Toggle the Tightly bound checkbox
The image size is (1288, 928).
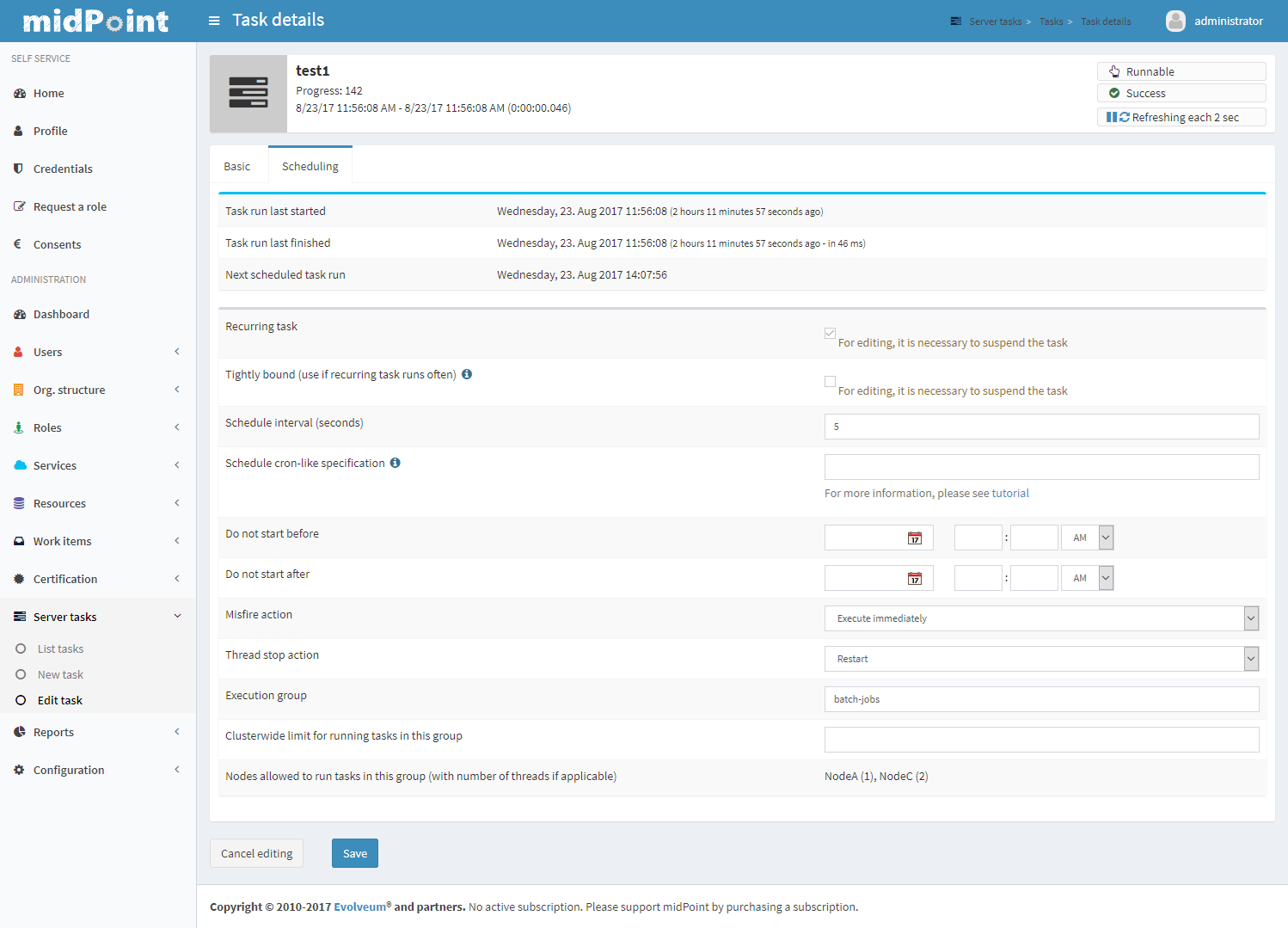pos(830,381)
